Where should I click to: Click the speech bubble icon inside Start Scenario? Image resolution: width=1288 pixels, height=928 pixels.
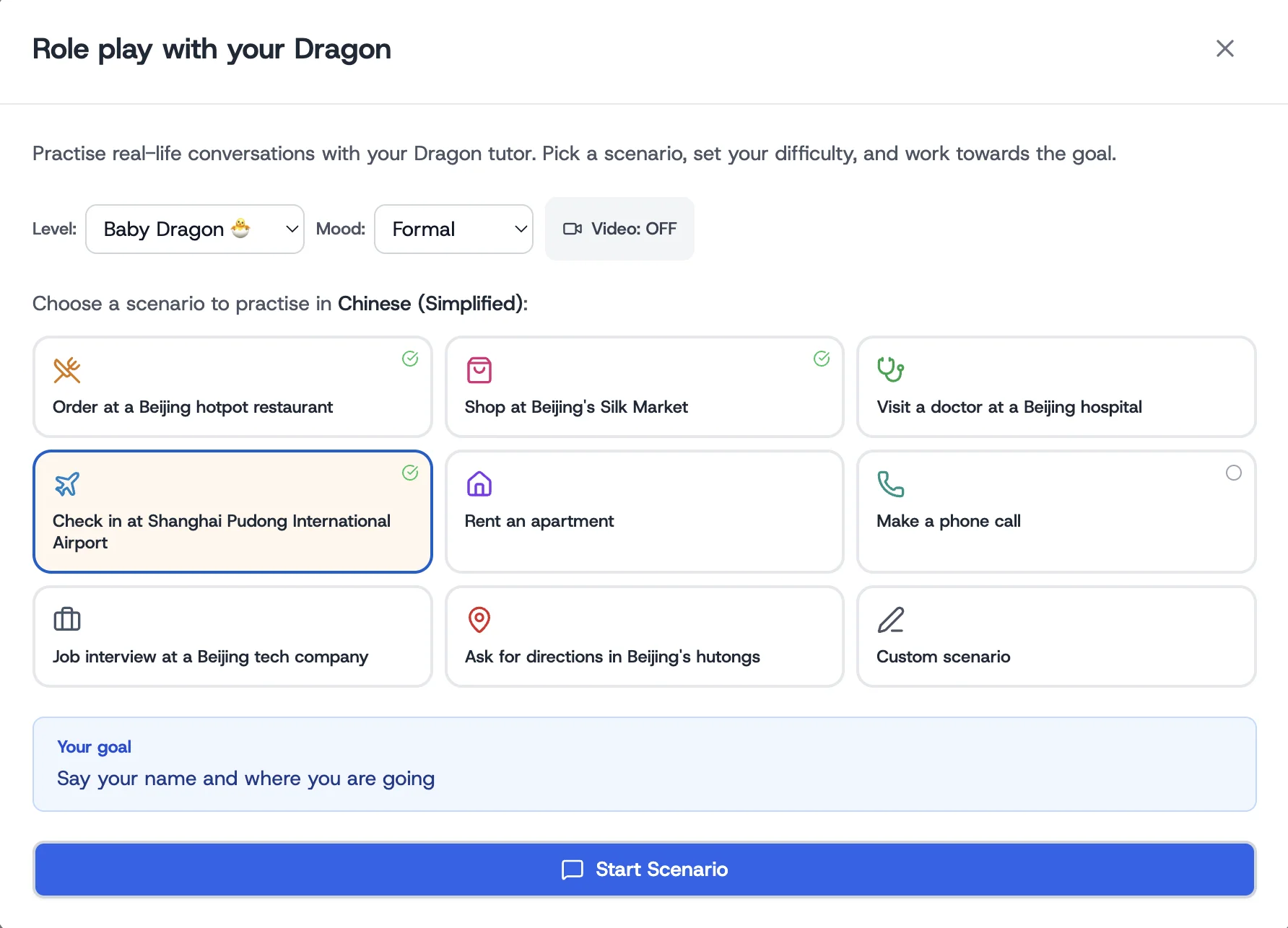pyautogui.click(x=572, y=870)
